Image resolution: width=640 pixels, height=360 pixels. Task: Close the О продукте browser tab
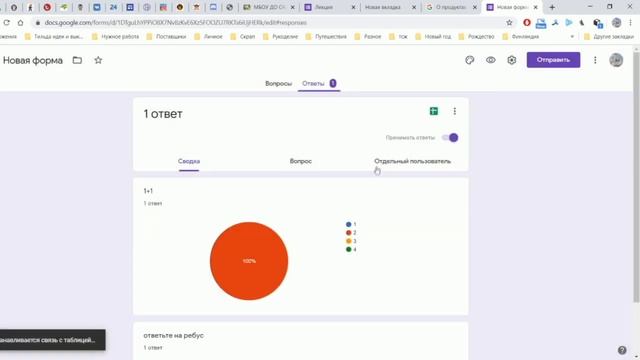coord(475,7)
